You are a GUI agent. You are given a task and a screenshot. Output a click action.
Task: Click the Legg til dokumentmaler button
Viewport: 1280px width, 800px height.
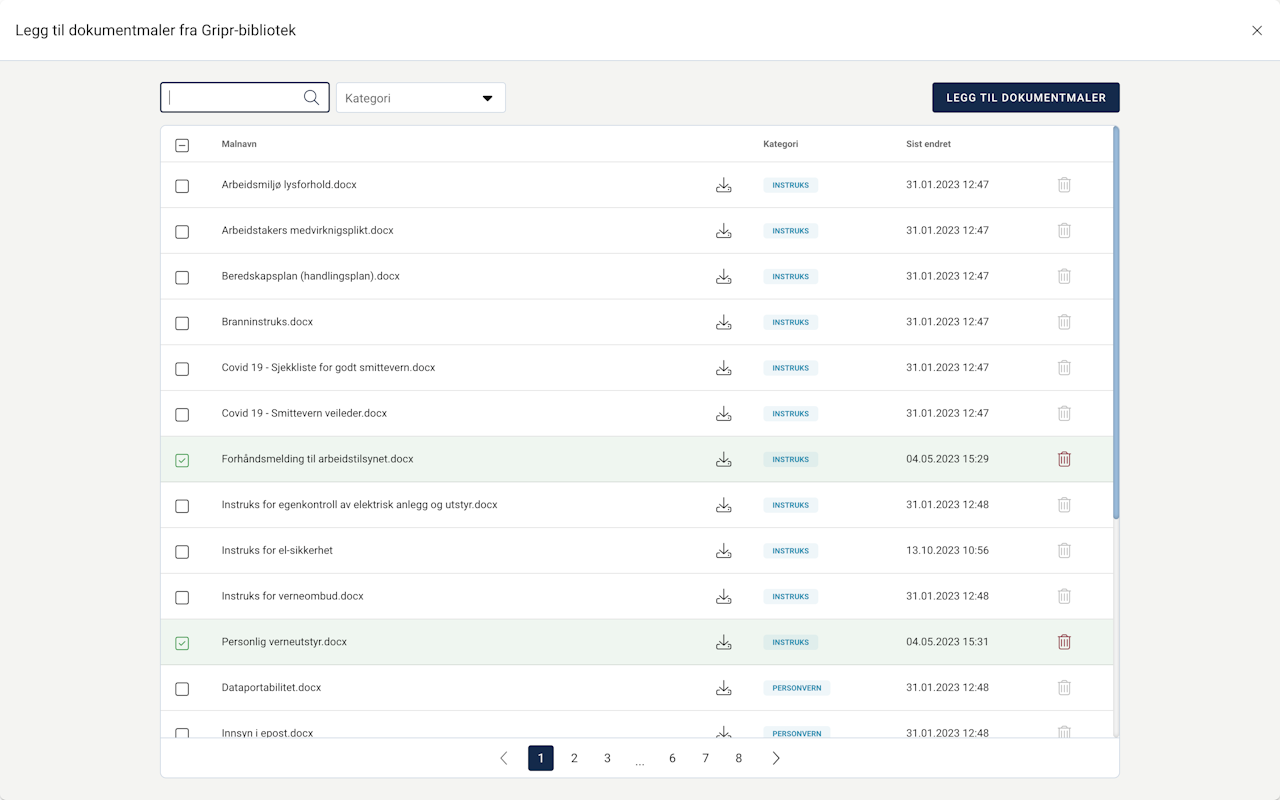1025,98
